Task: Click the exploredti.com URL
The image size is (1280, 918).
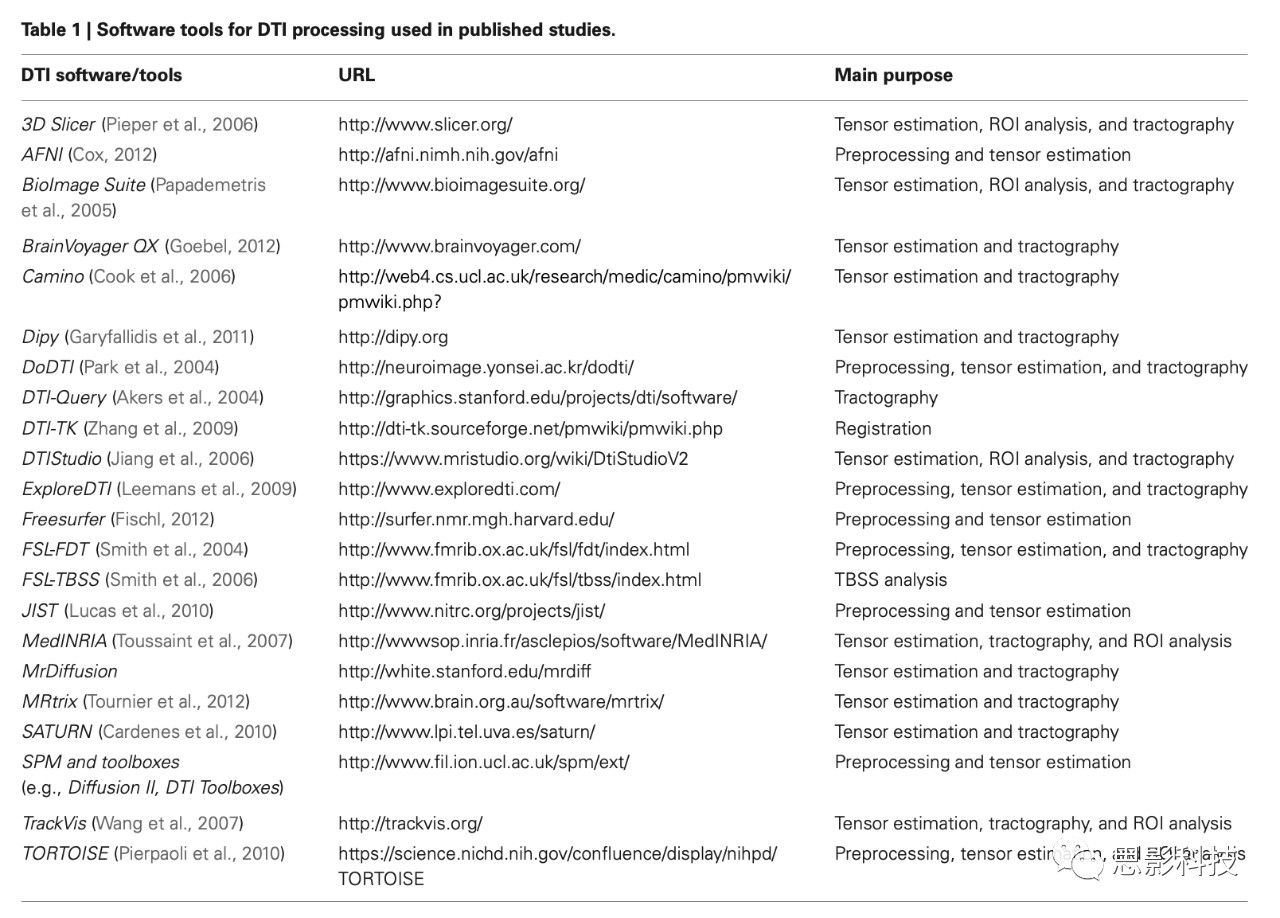Action: point(449,489)
